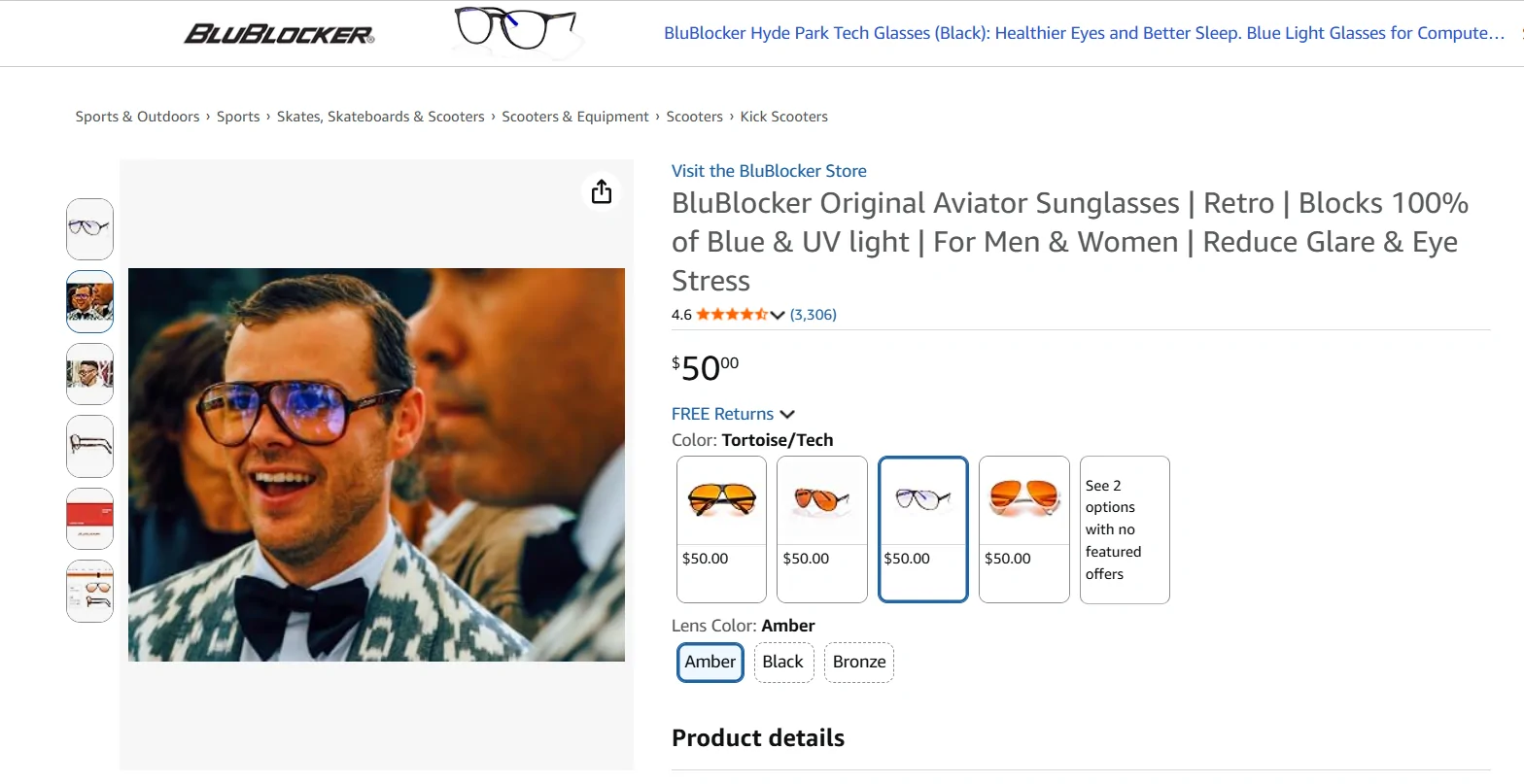Visit the BluBlocker Store link

pyautogui.click(x=769, y=171)
